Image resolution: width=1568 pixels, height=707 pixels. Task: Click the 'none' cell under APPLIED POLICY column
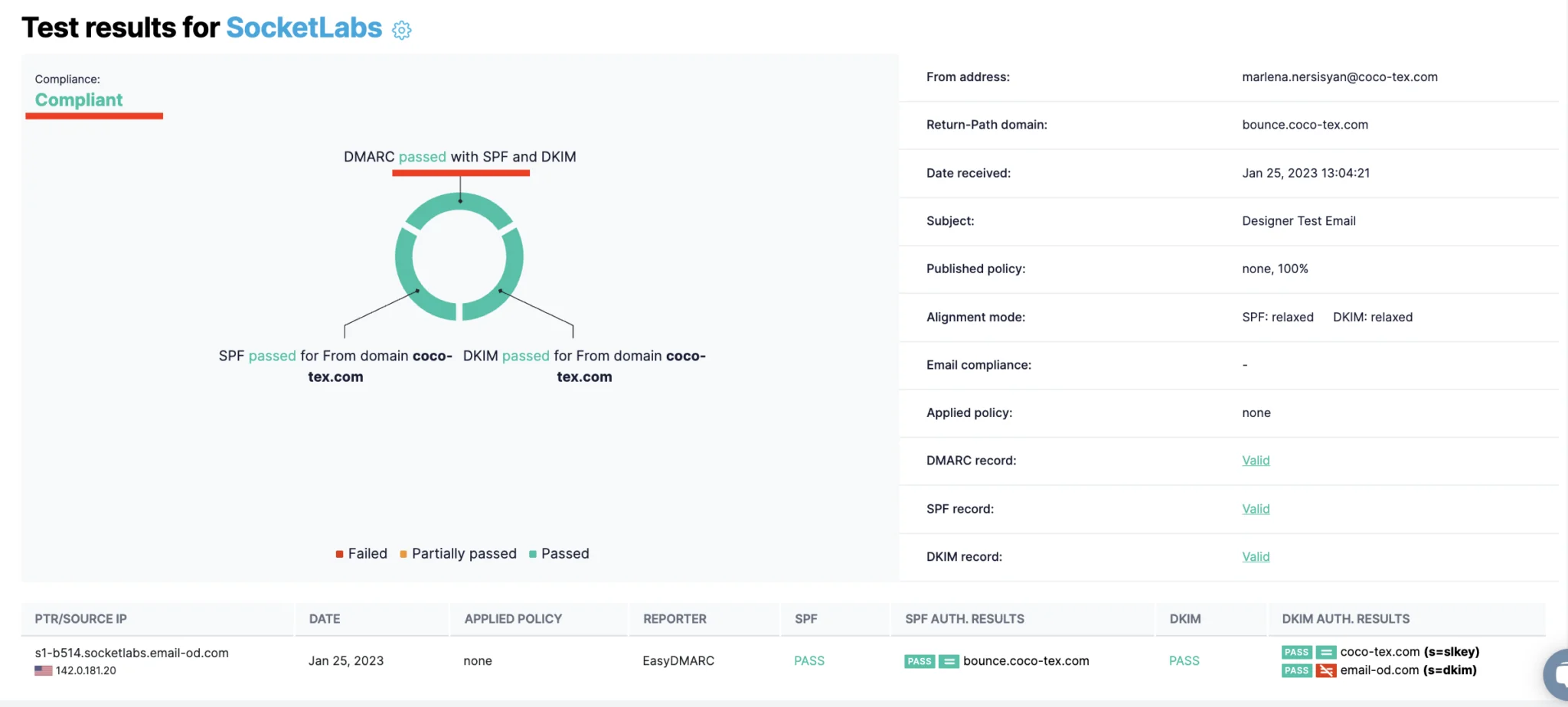click(478, 661)
